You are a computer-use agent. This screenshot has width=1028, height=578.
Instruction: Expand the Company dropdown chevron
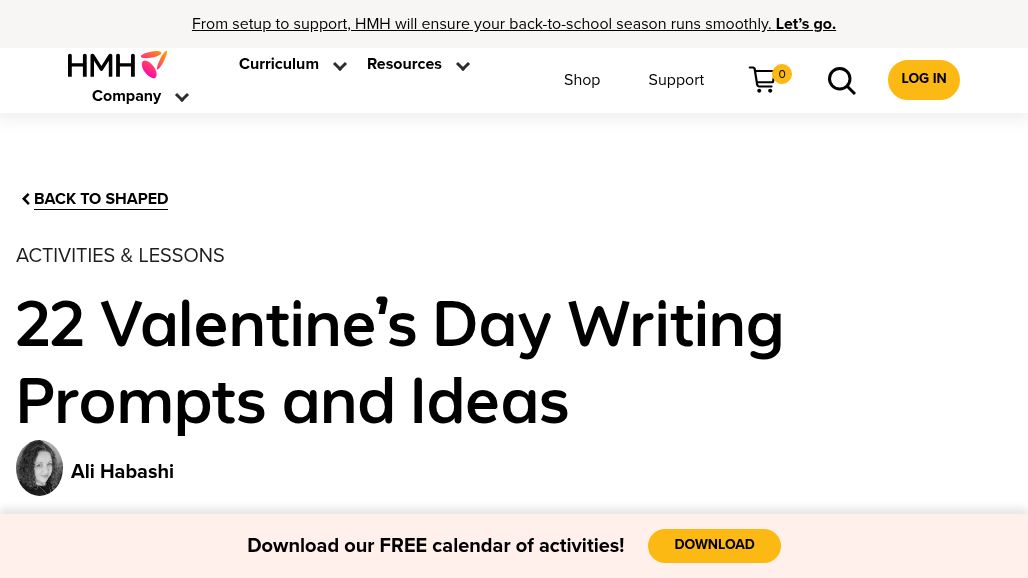pyautogui.click(x=182, y=97)
